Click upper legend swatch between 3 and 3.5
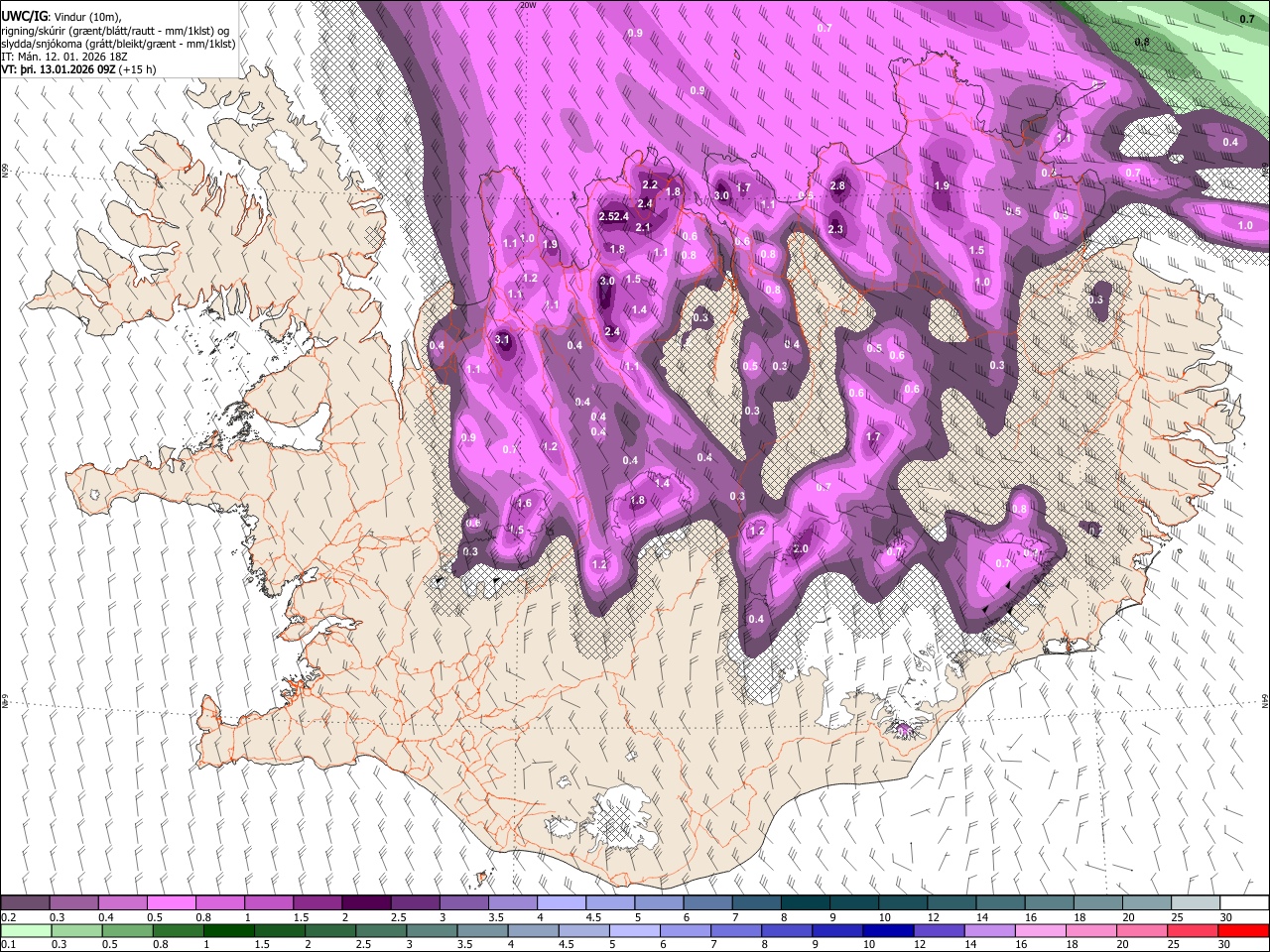This screenshot has width=1270, height=952. 462,903
